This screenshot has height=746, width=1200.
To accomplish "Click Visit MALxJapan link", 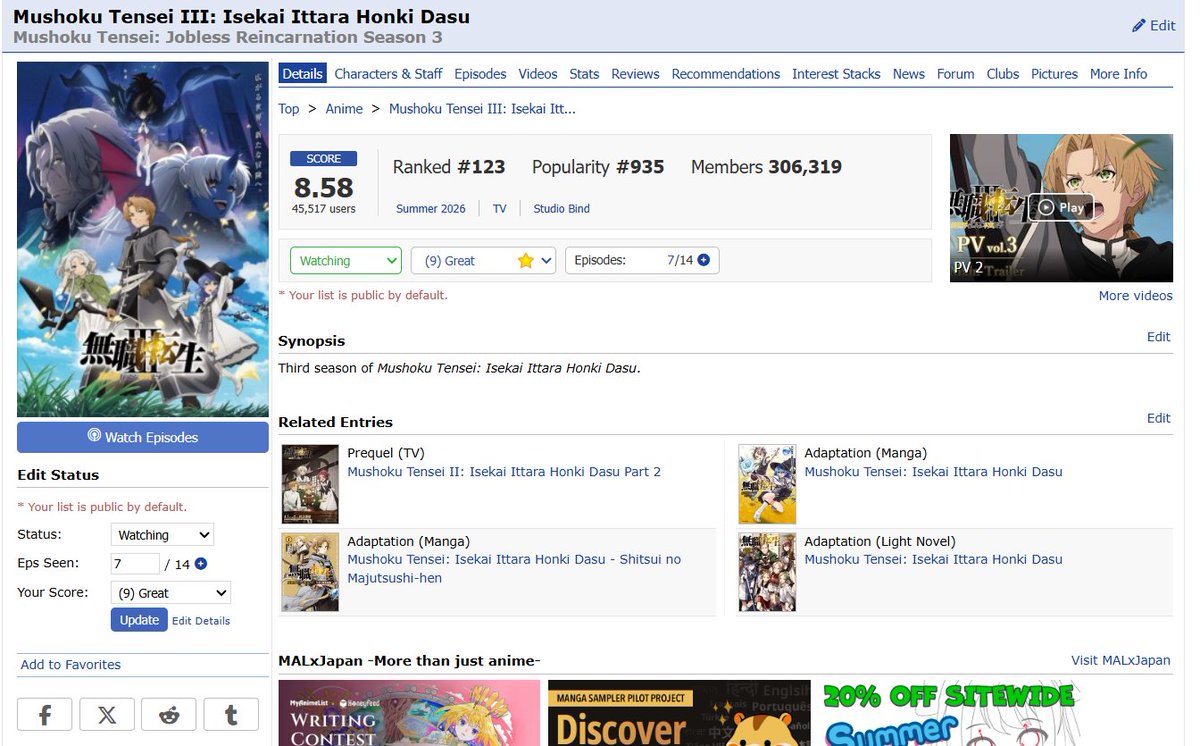I will coord(1121,660).
